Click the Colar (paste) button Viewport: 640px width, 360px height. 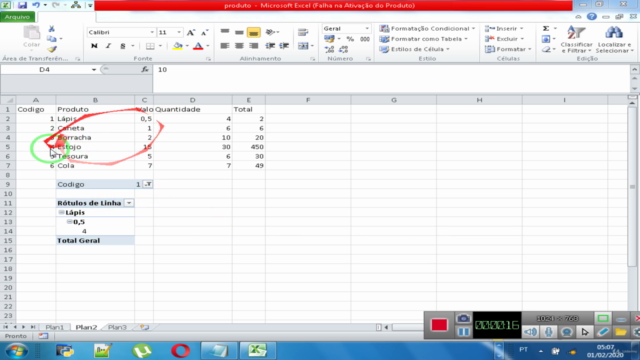point(31,37)
